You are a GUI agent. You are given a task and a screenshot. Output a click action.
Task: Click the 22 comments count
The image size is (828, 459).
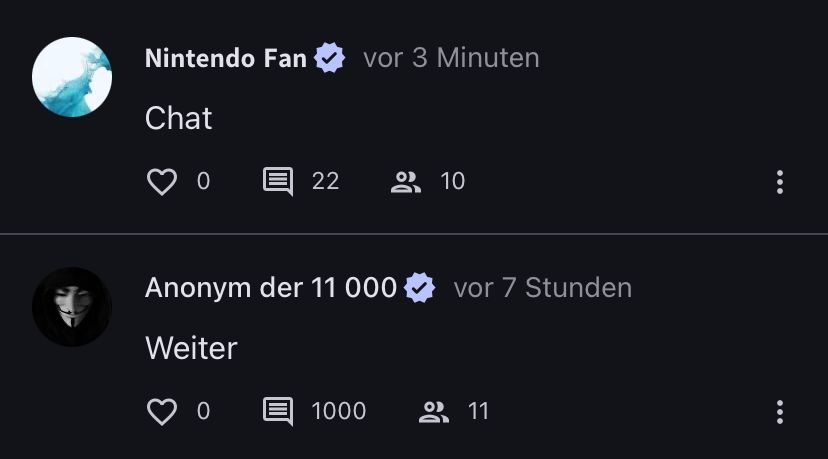(325, 182)
